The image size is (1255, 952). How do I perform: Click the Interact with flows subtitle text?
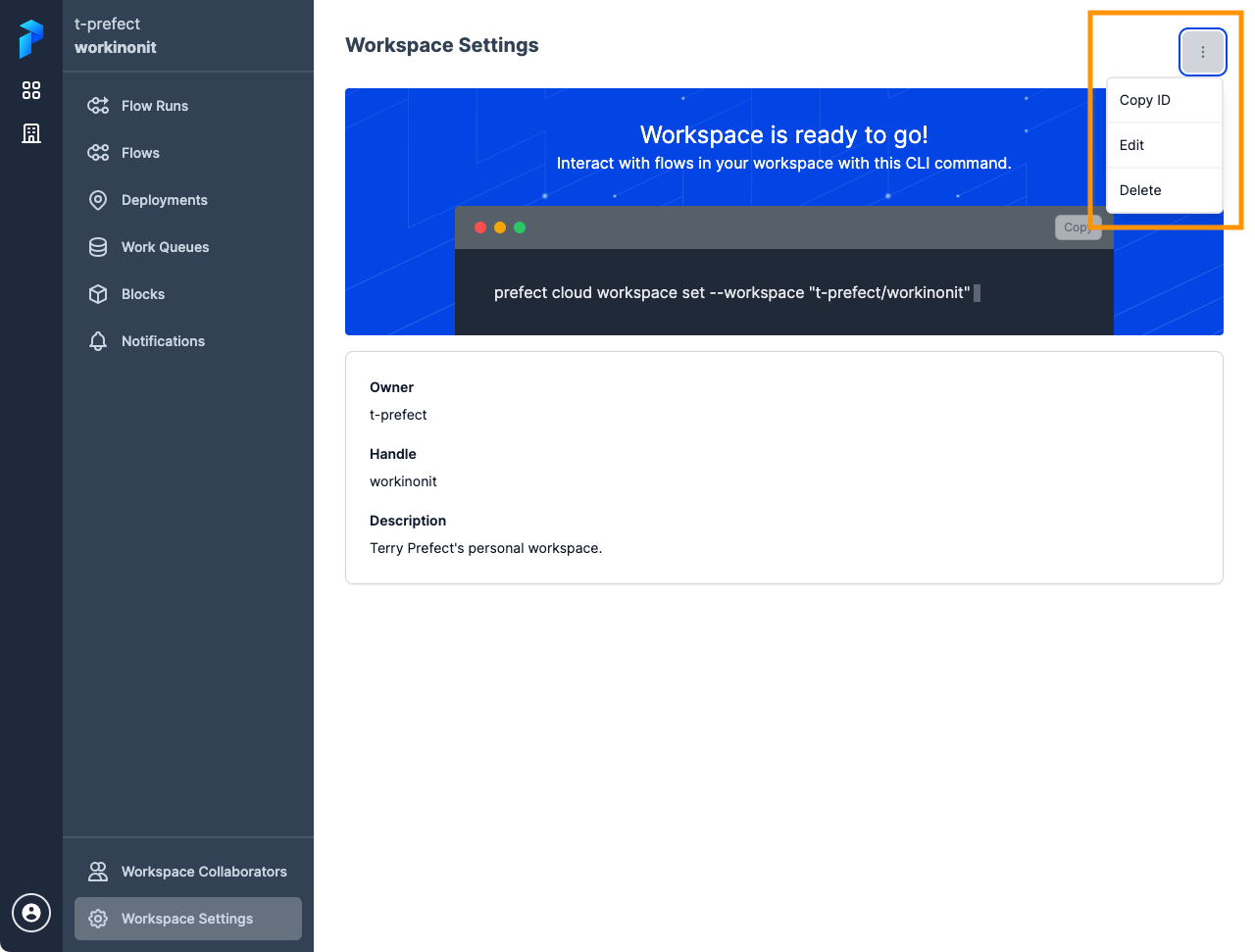point(784,163)
